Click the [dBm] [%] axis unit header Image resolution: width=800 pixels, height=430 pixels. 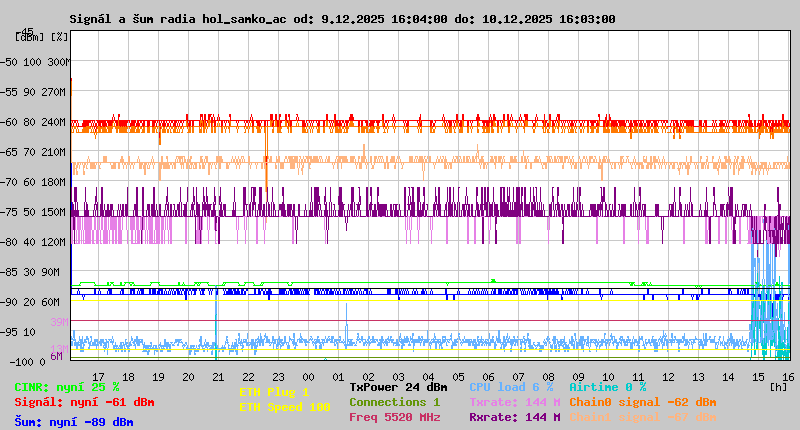pyautogui.click(x=42, y=37)
